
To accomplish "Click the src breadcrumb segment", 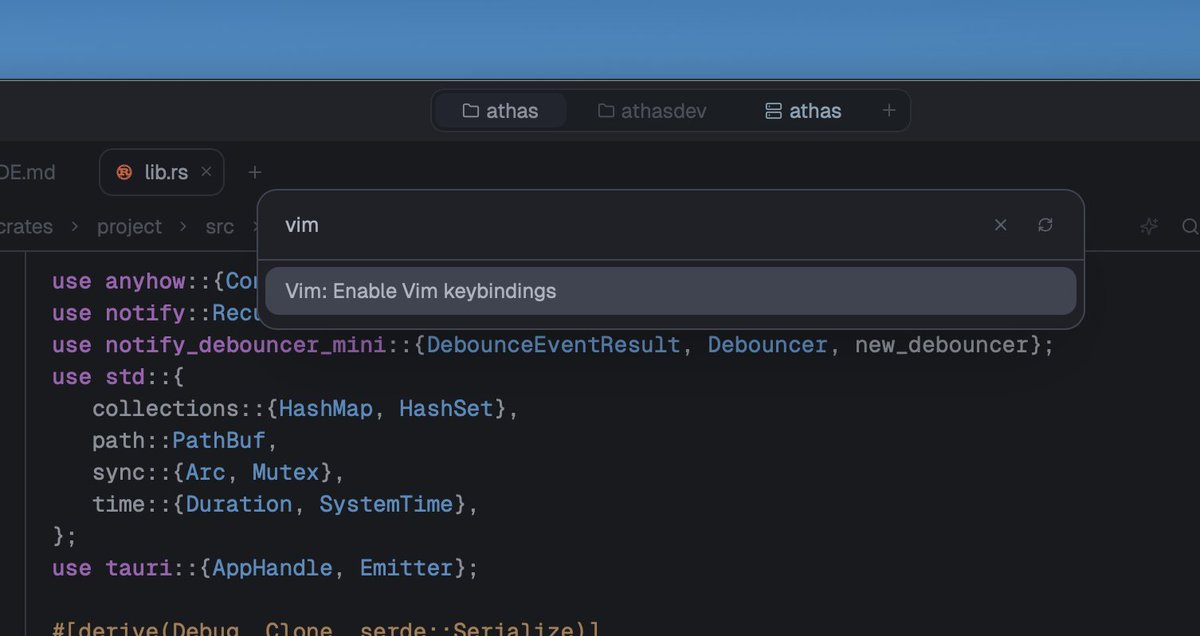I will pos(220,227).
